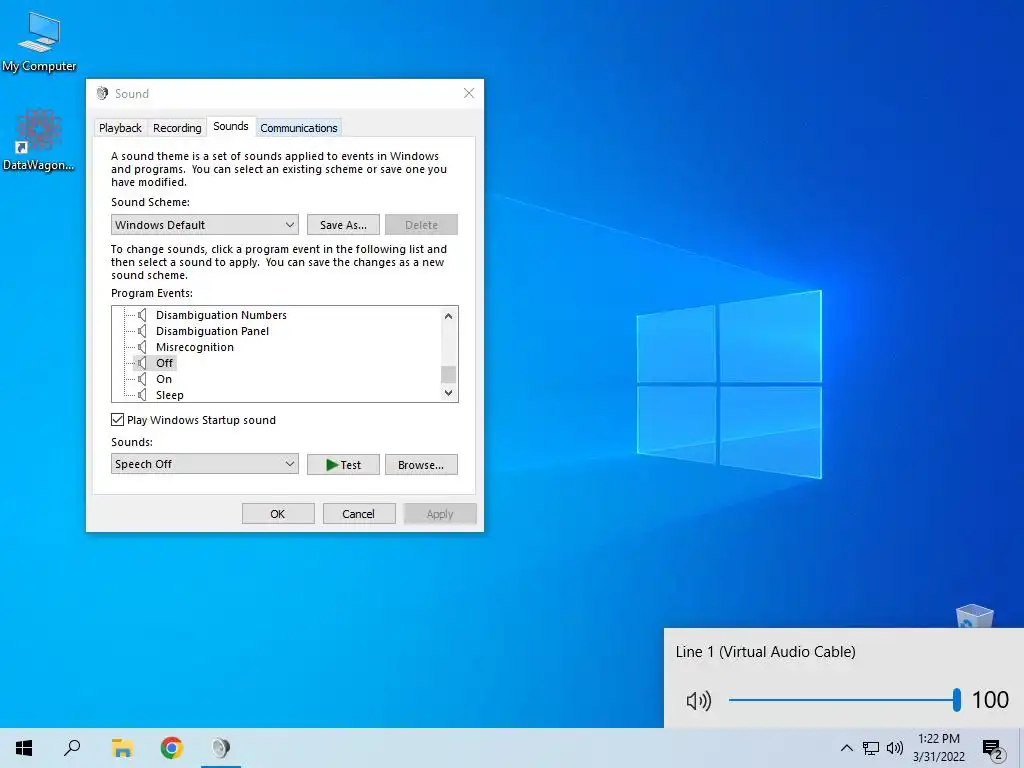The width and height of the screenshot is (1024, 768).
Task: Click the volume speaker tray icon
Action: [895, 748]
